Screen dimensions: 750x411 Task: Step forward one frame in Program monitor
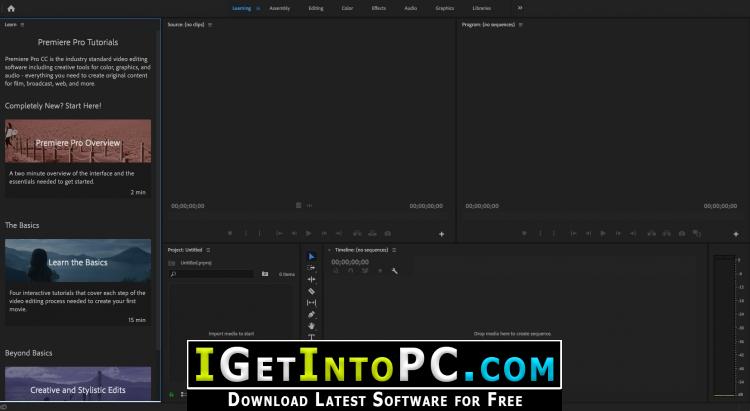click(618, 233)
